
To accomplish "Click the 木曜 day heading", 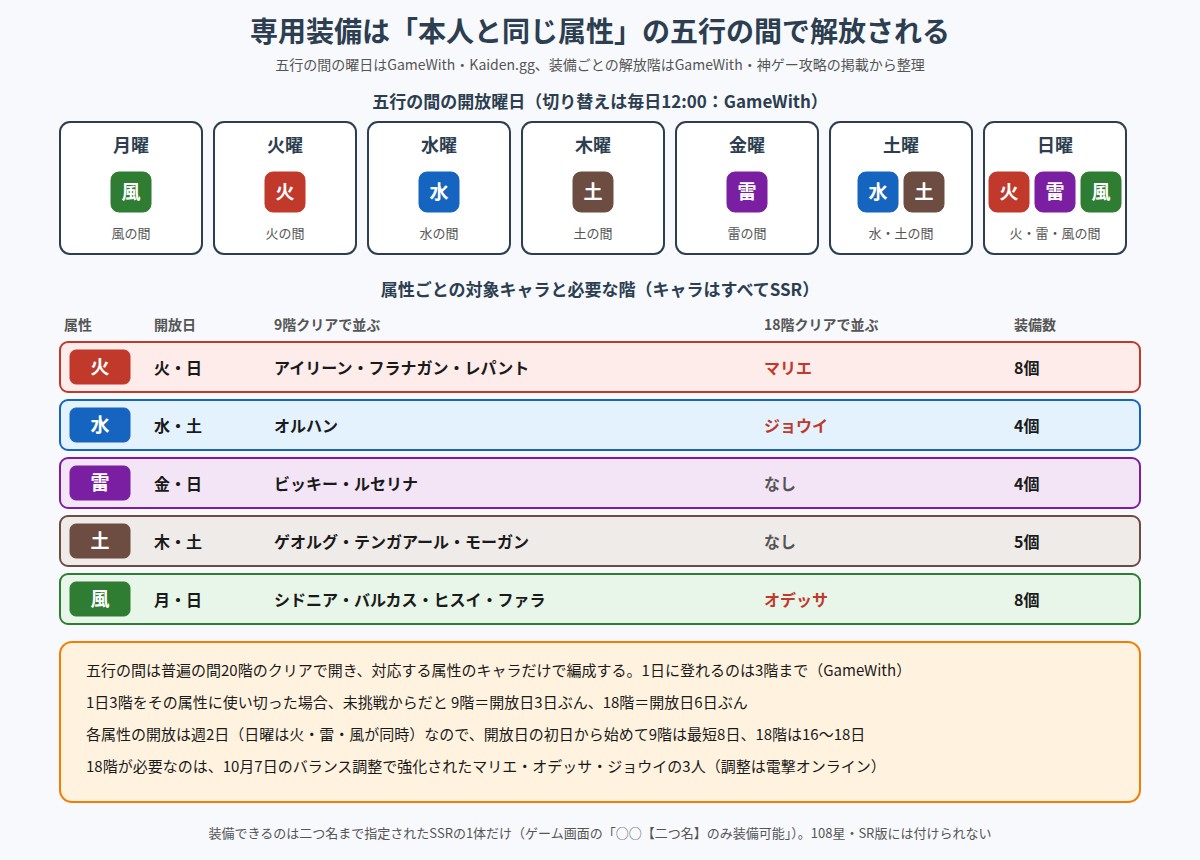I will pos(593,146).
